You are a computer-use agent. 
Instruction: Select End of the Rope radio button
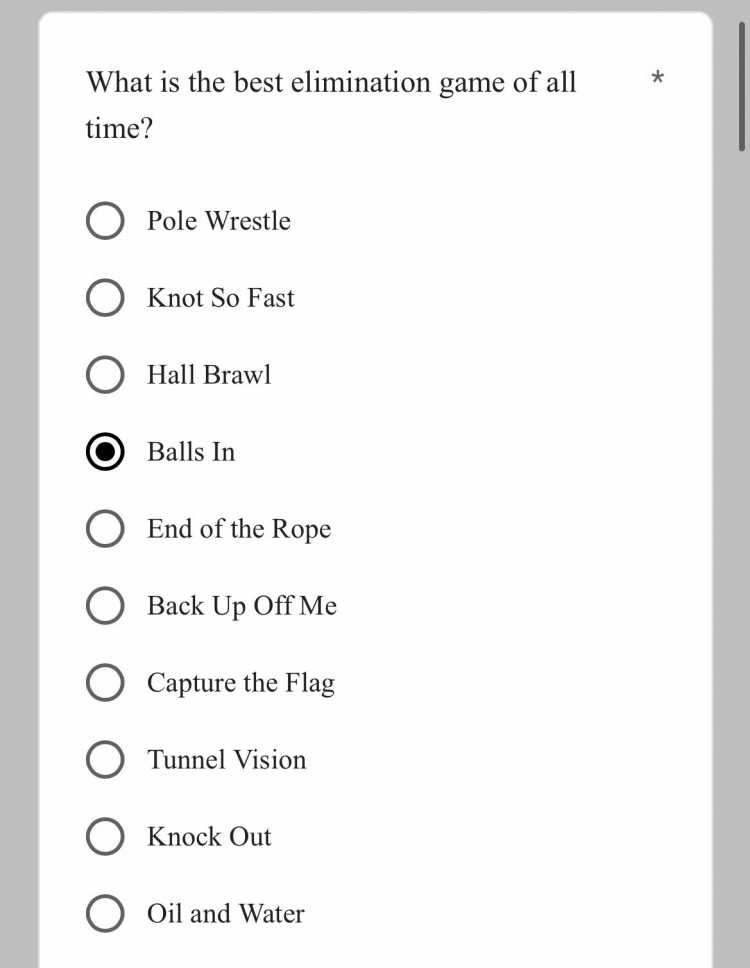pos(105,528)
